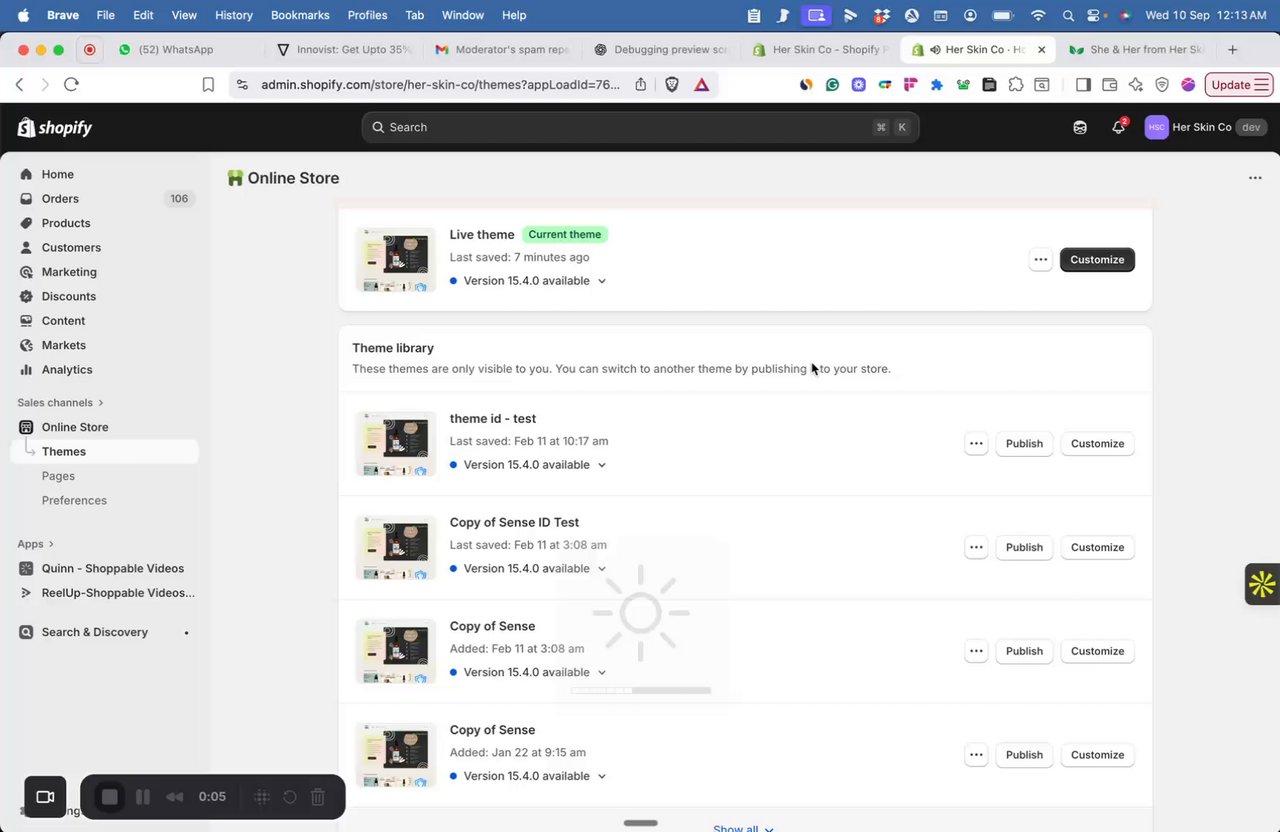Pause the screen recording

click(143, 797)
